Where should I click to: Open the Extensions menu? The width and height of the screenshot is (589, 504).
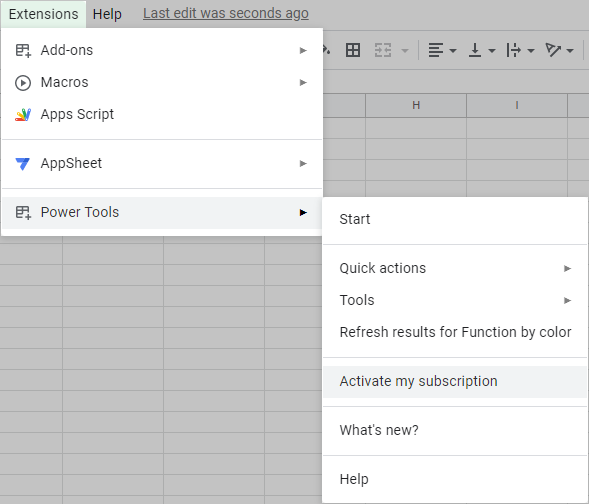[43, 14]
